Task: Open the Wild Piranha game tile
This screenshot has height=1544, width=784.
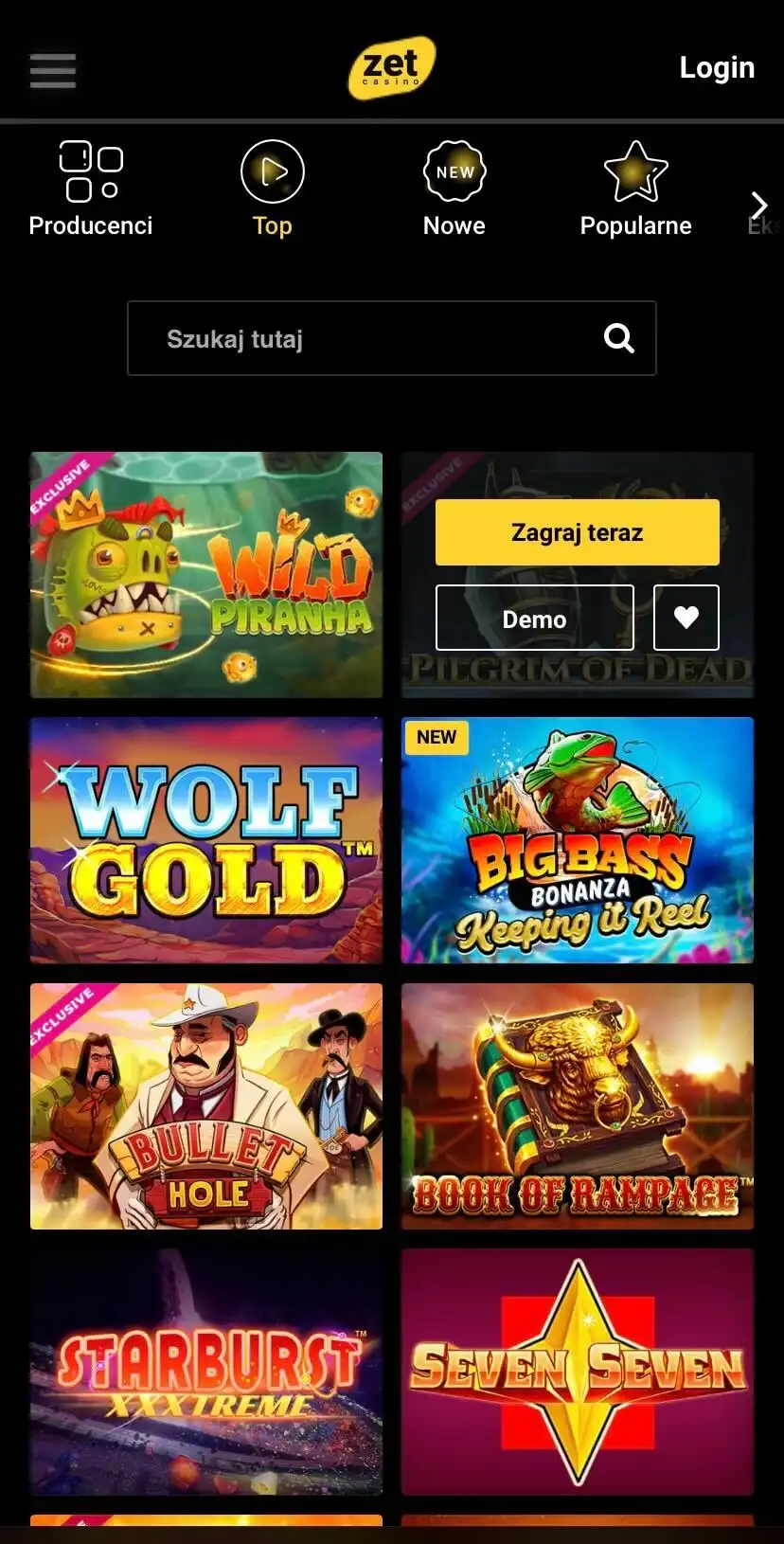Action: pyautogui.click(x=206, y=575)
